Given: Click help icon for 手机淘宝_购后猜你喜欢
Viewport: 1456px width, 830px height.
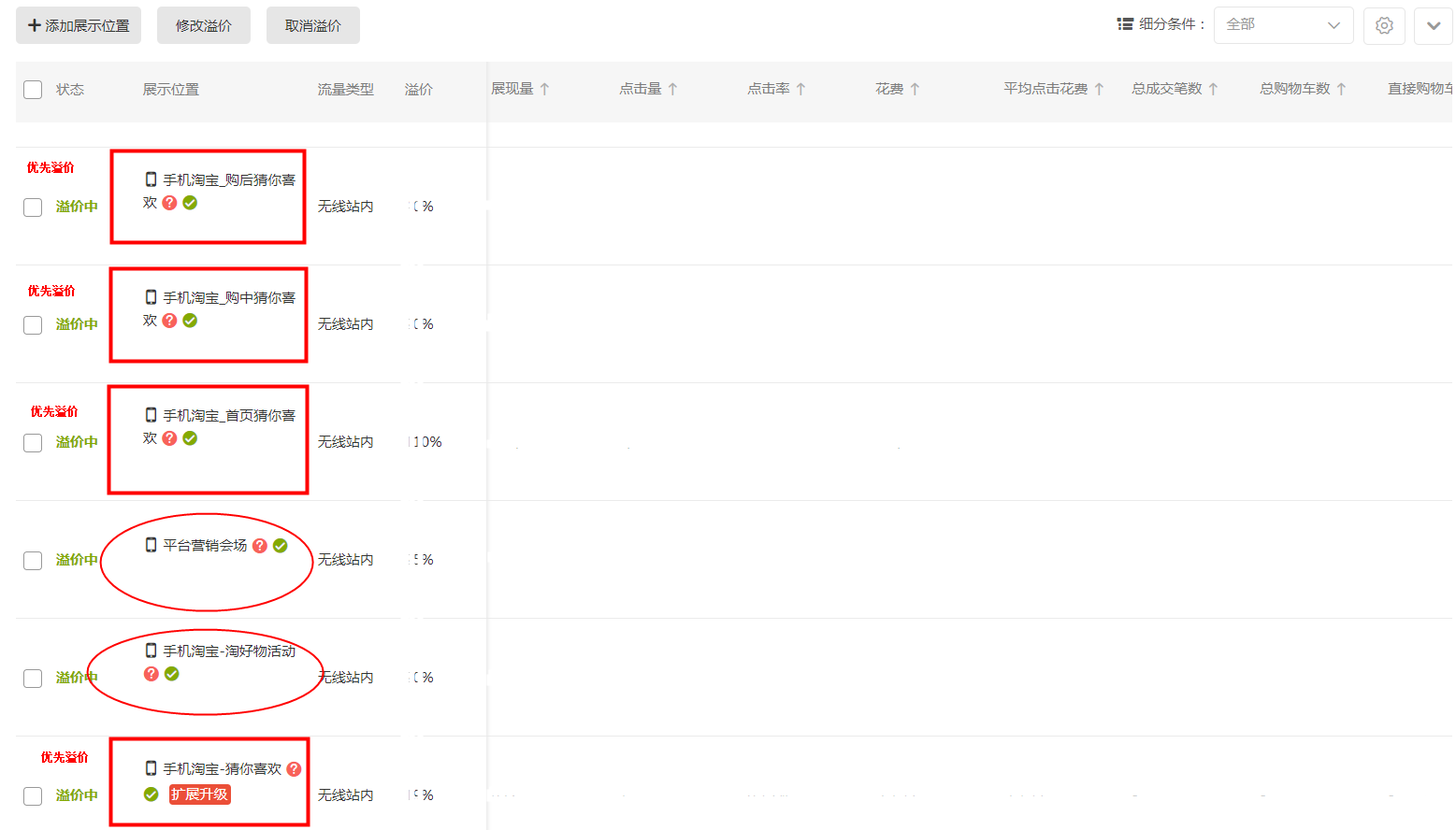Looking at the screenshot, I should pos(169,203).
